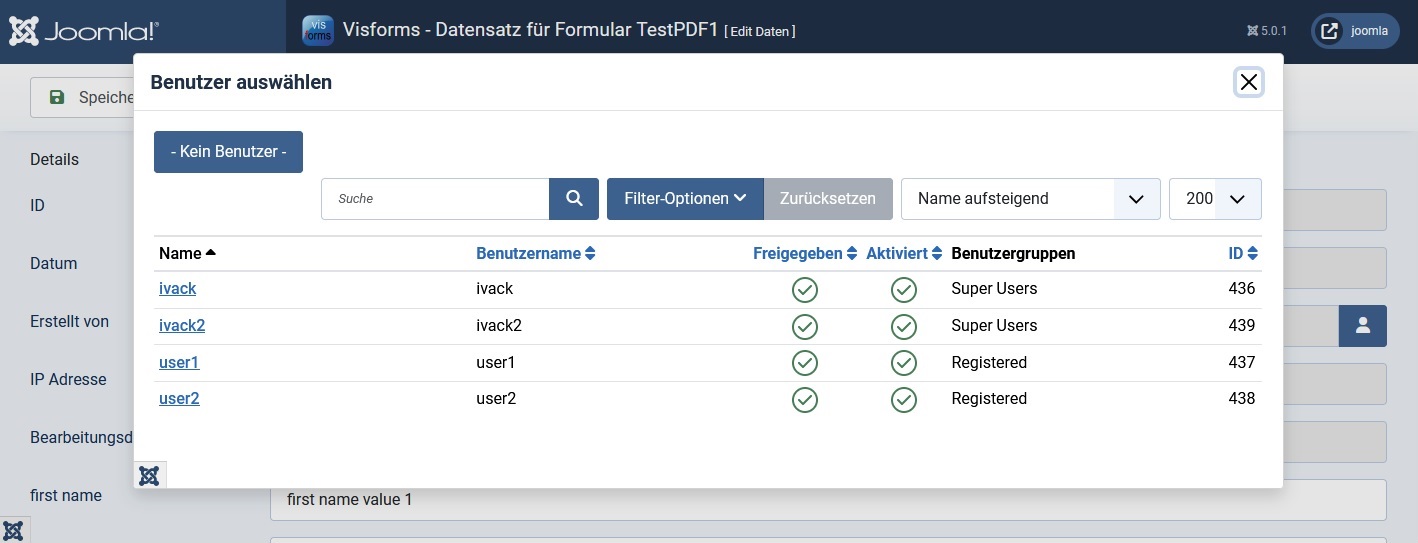The height and width of the screenshot is (543, 1418).
Task: Open the 200 list limit dropdown
Action: pos(1215,199)
